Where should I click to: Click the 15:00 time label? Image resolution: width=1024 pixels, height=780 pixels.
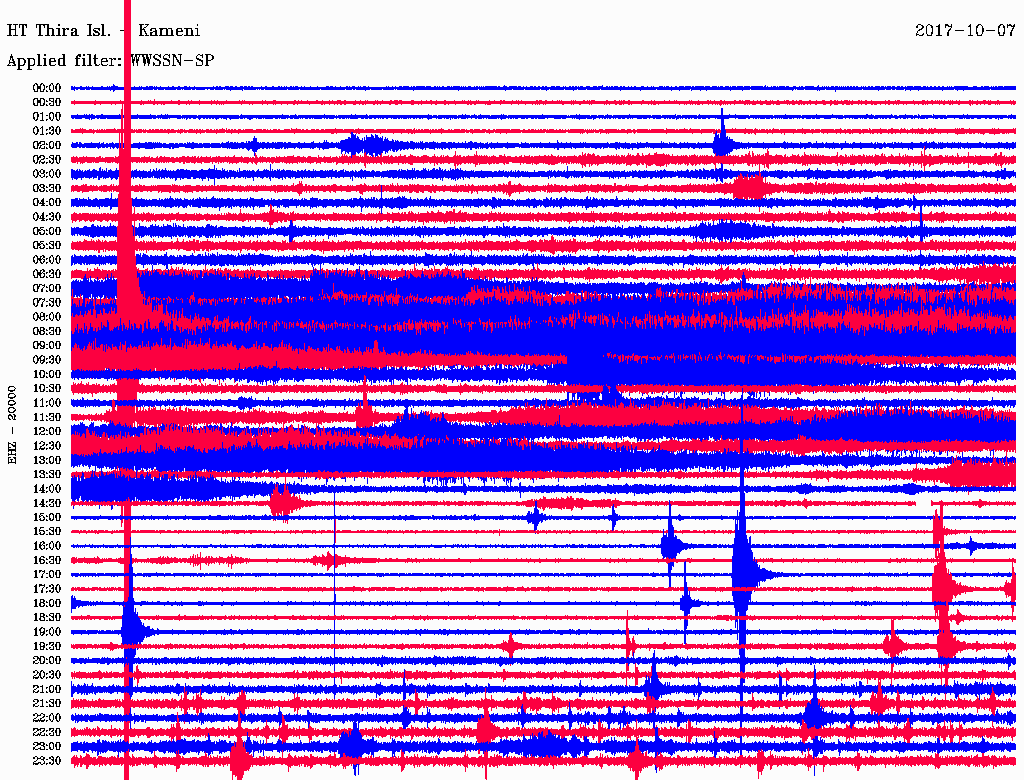47,517
